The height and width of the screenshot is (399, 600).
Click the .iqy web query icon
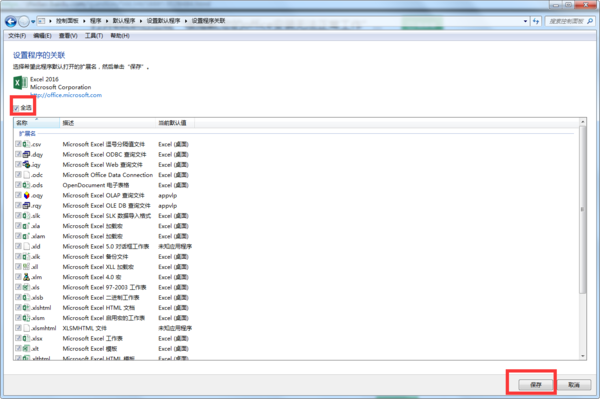26,164
